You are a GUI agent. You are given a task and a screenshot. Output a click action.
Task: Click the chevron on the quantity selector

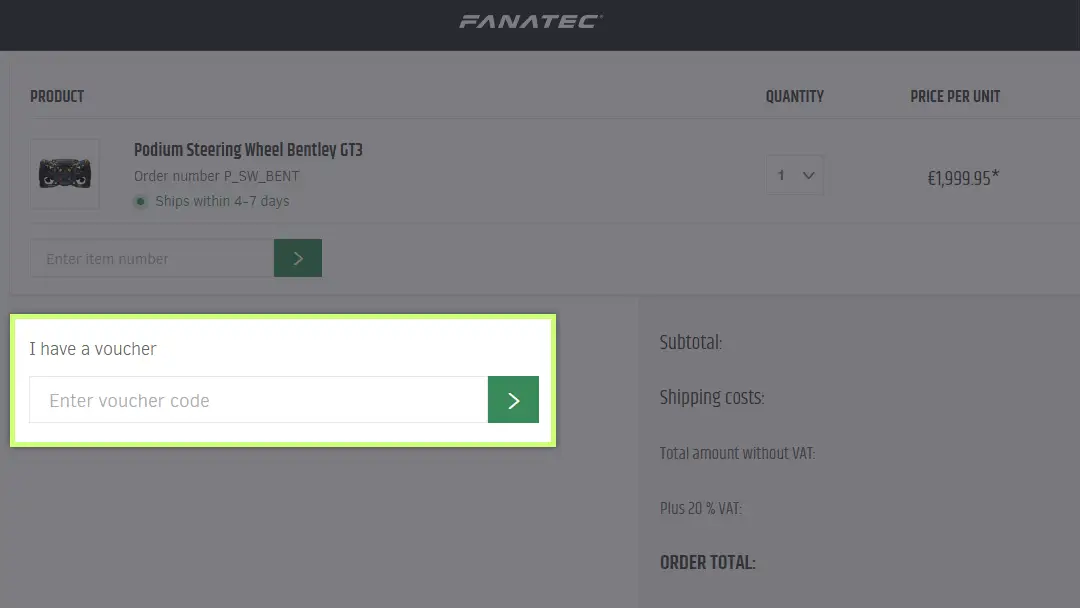[808, 174]
